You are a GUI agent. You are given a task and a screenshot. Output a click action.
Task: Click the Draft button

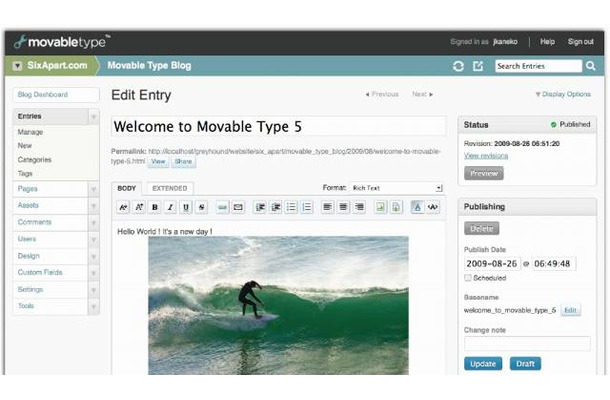(x=525, y=364)
